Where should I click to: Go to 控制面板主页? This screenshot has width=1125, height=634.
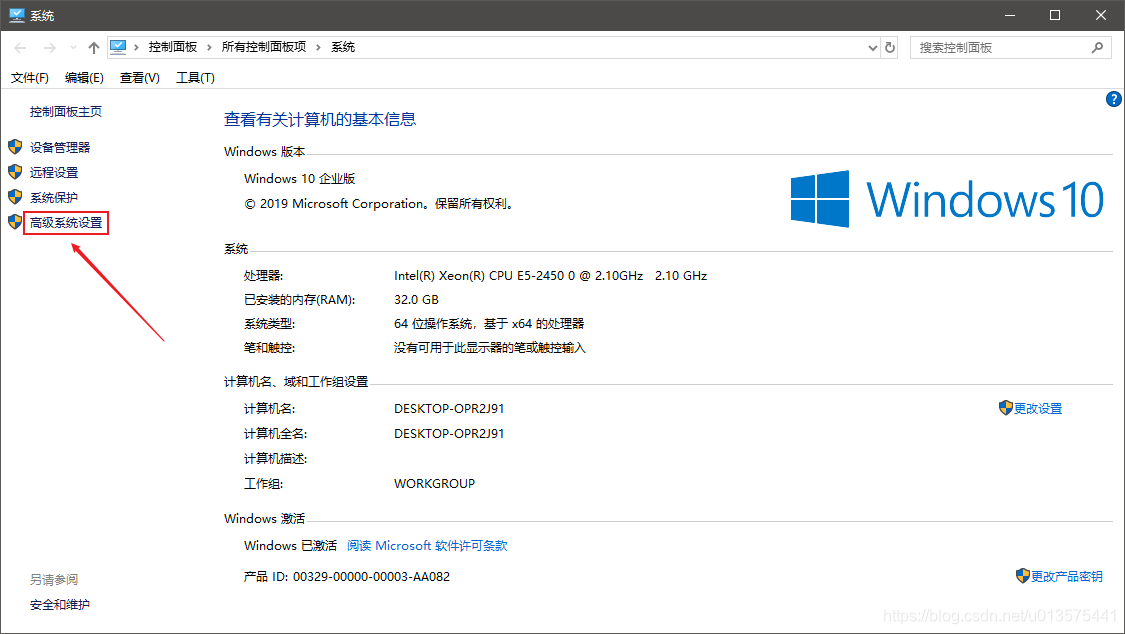[66, 112]
